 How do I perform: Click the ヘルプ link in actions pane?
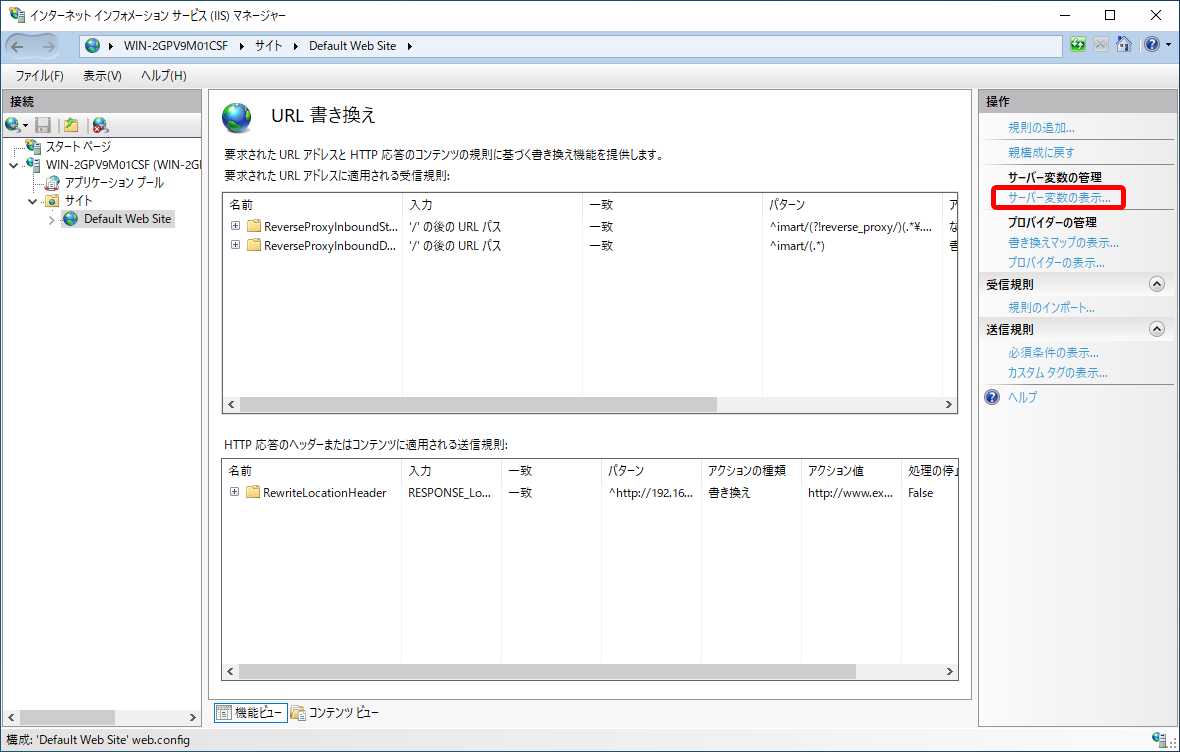[x=1022, y=397]
